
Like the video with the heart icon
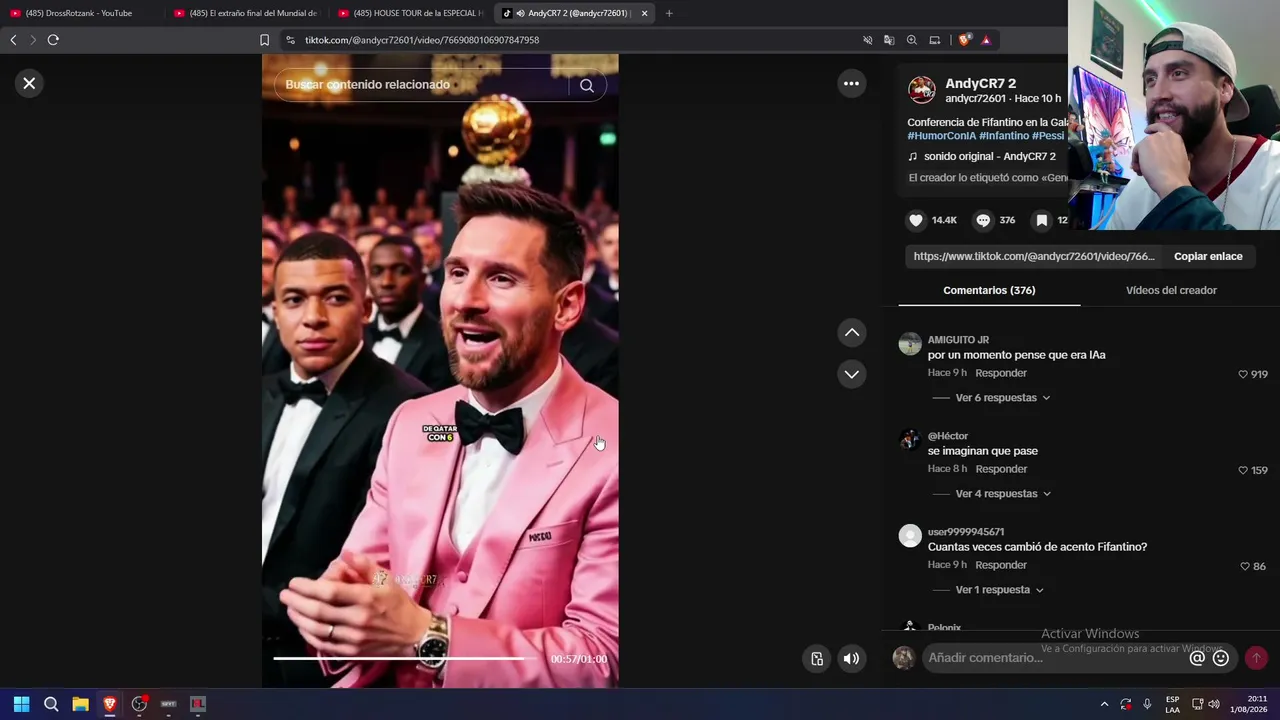click(916, 220)
